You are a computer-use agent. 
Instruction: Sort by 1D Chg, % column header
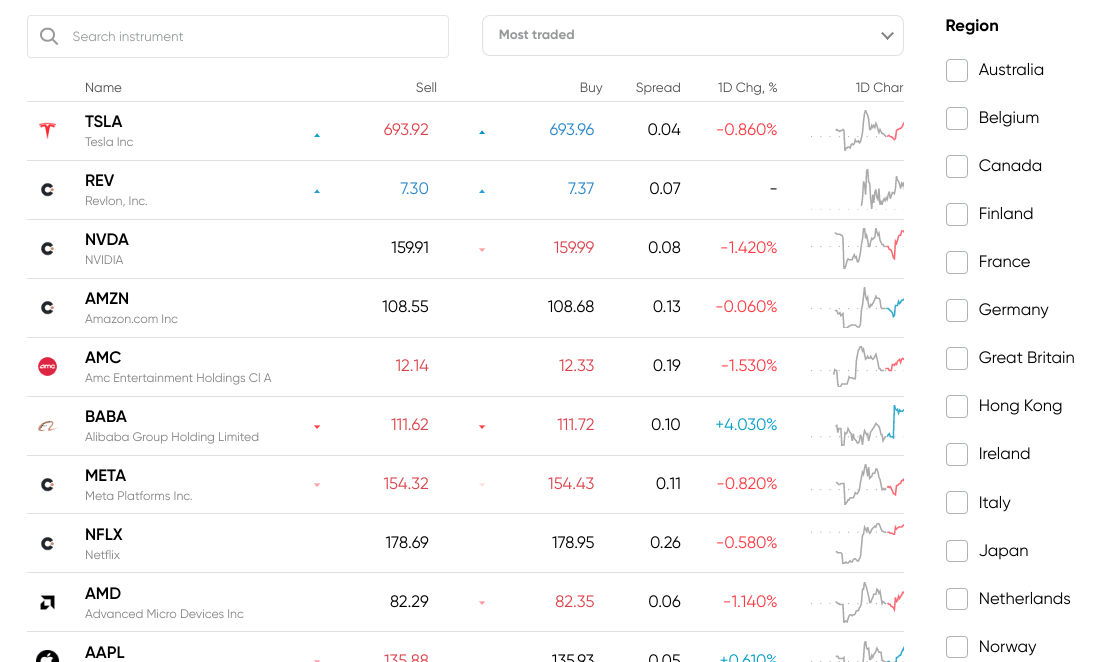point(747,88)
